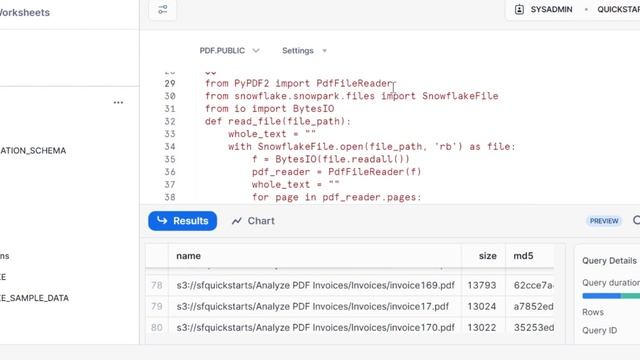This screenshot has width=640, height=360.
Task: Place cursor on line 30 SnowflakeFile import
Action: coord(351,96)
